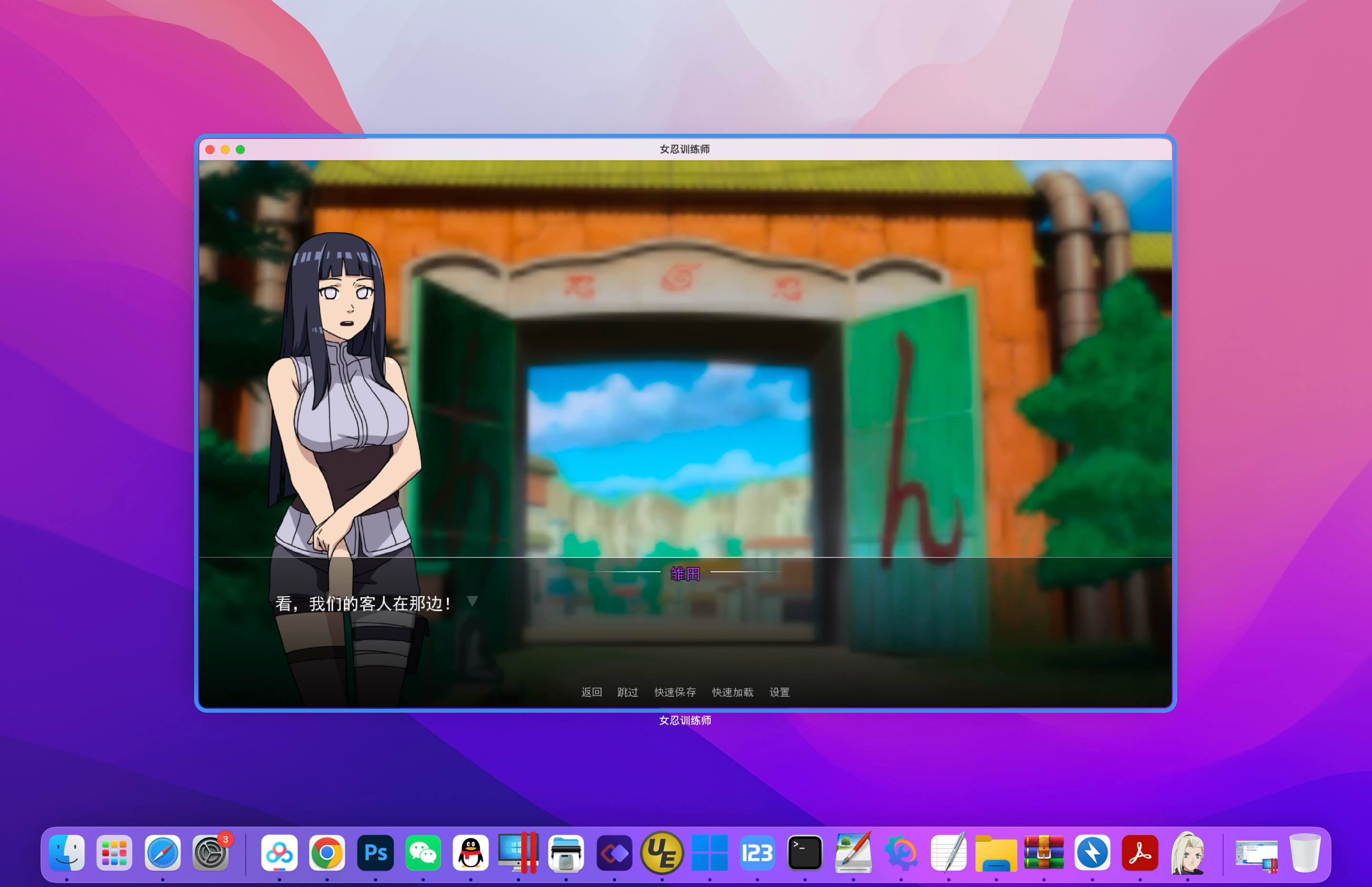This screenshot has height=887, width=1372.
Task: Close the 女忍训练师 window with the red button
Action: 210,150
